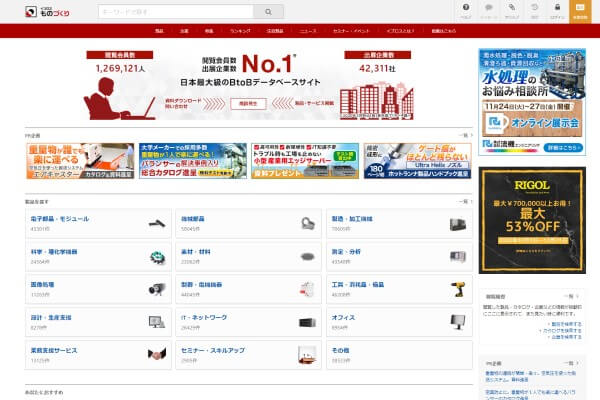The image size is (600, 400).
Task: Click the seminar icon for セミナー・スキルアップ
Action: (307, 355)
